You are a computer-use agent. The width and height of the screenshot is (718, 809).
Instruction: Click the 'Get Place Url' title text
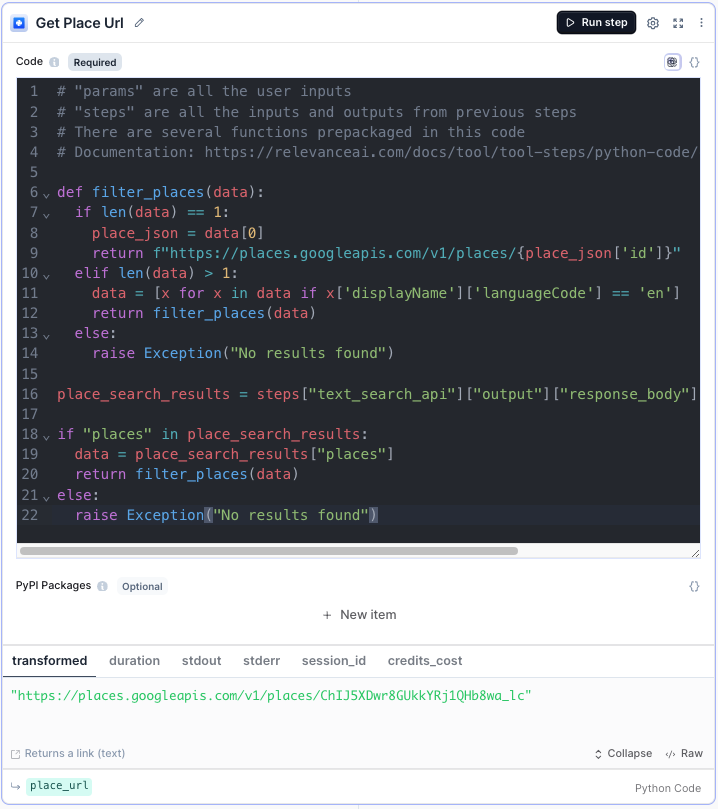(79, 23)
